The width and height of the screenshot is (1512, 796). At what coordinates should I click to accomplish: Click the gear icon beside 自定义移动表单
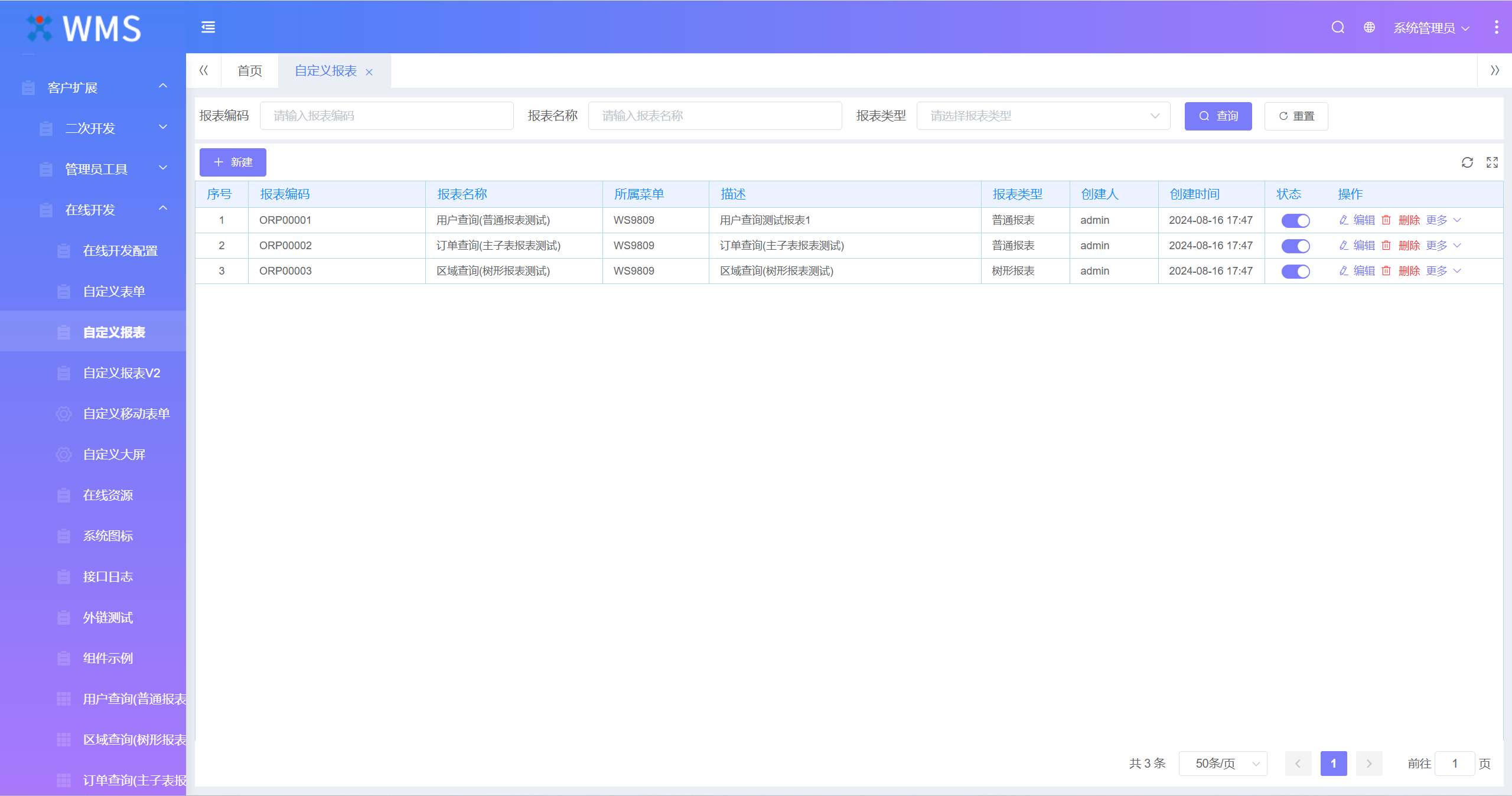click(64, 414)
